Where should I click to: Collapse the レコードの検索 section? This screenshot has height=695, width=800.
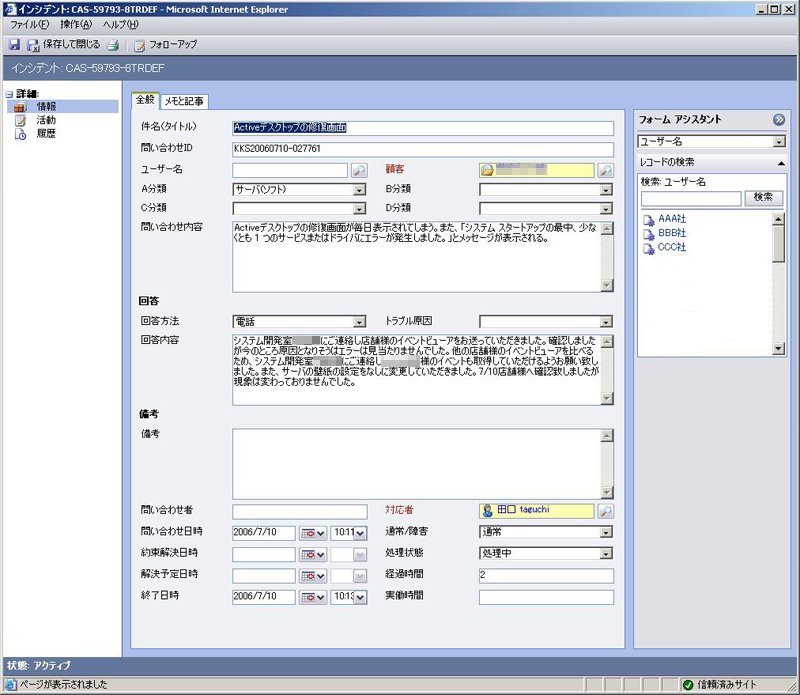781,163
